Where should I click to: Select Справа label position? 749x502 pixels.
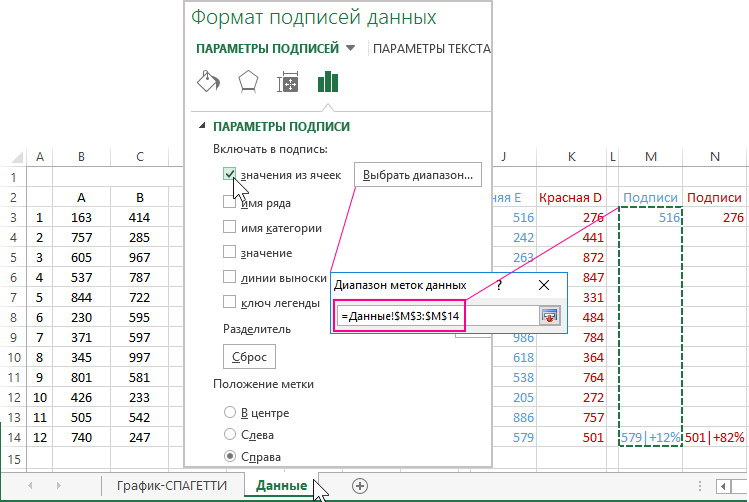230,456
